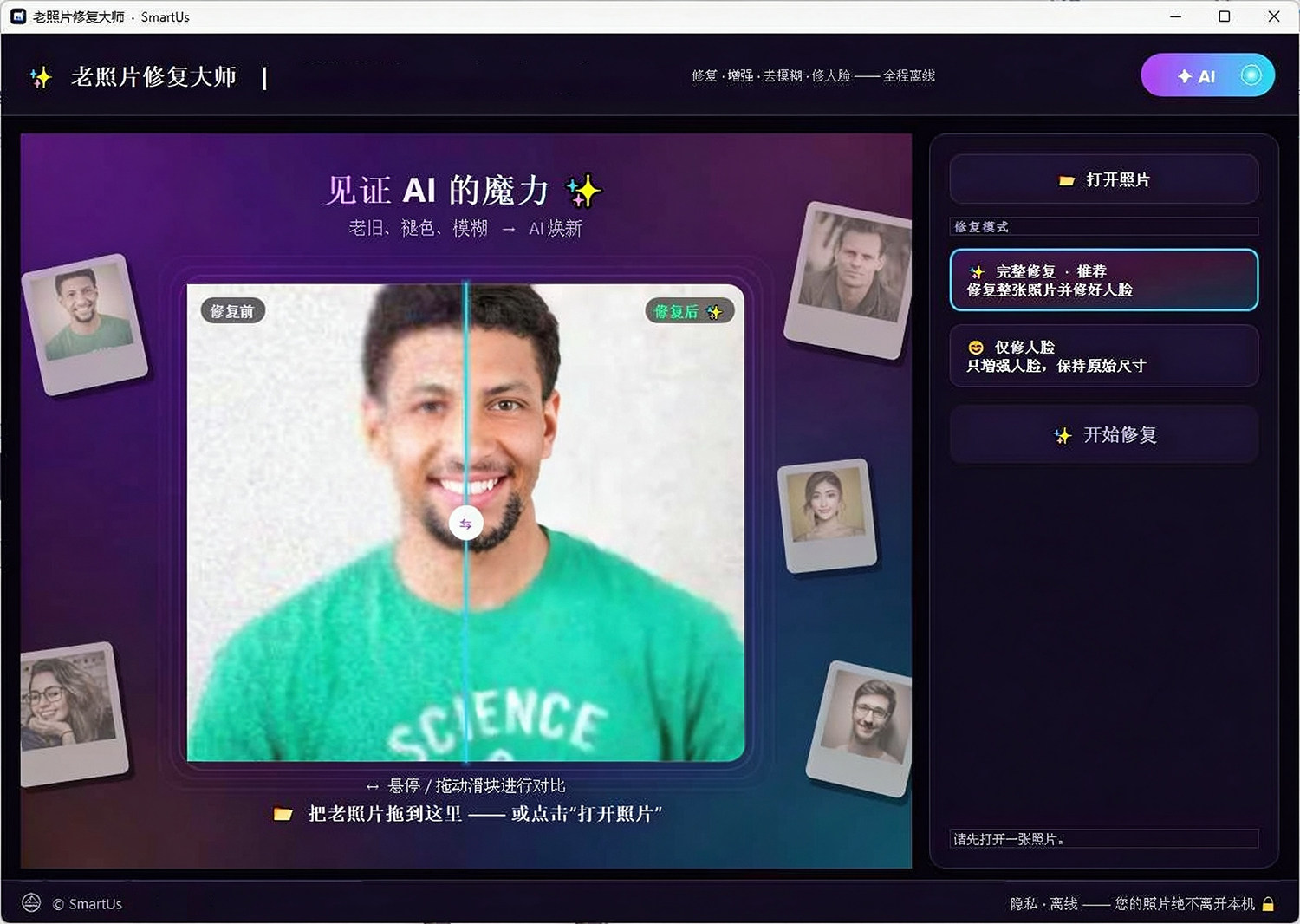Click the 修复后 badge on the preview
The height and width of the screenshot is (924, 1300).
tap(689, 311)
